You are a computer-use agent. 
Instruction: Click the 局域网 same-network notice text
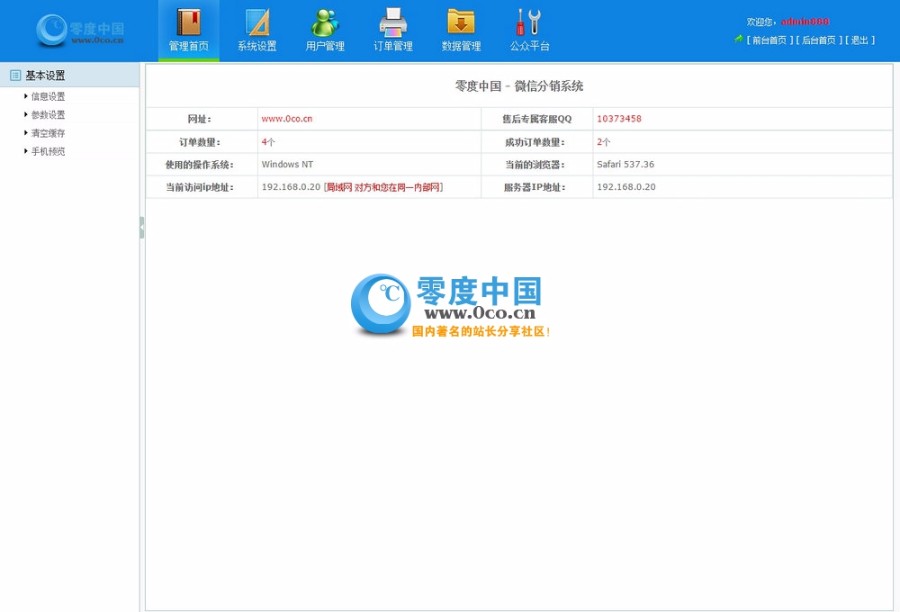(383, 187)
